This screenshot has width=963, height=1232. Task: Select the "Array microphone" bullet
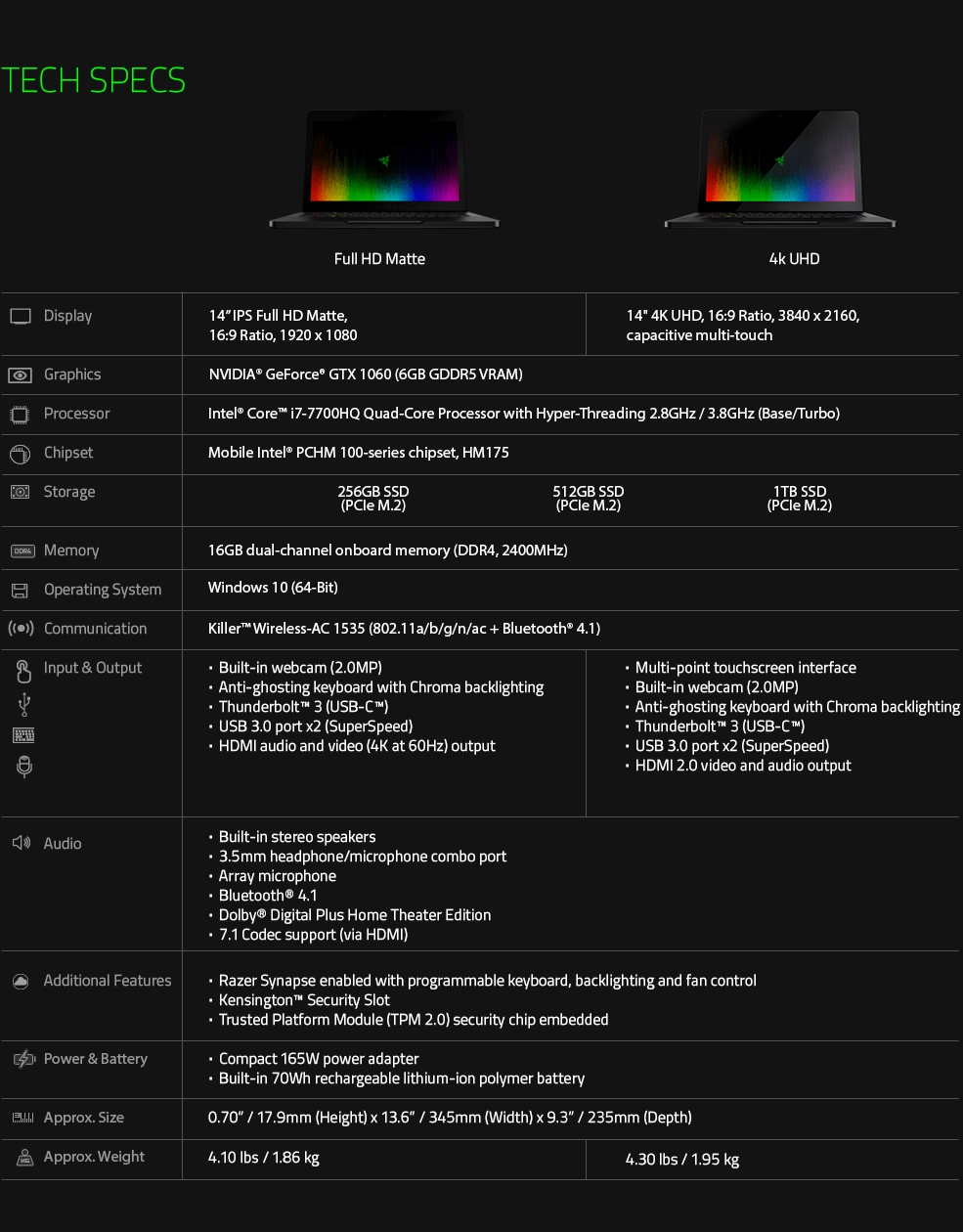(x=278, y=876)
